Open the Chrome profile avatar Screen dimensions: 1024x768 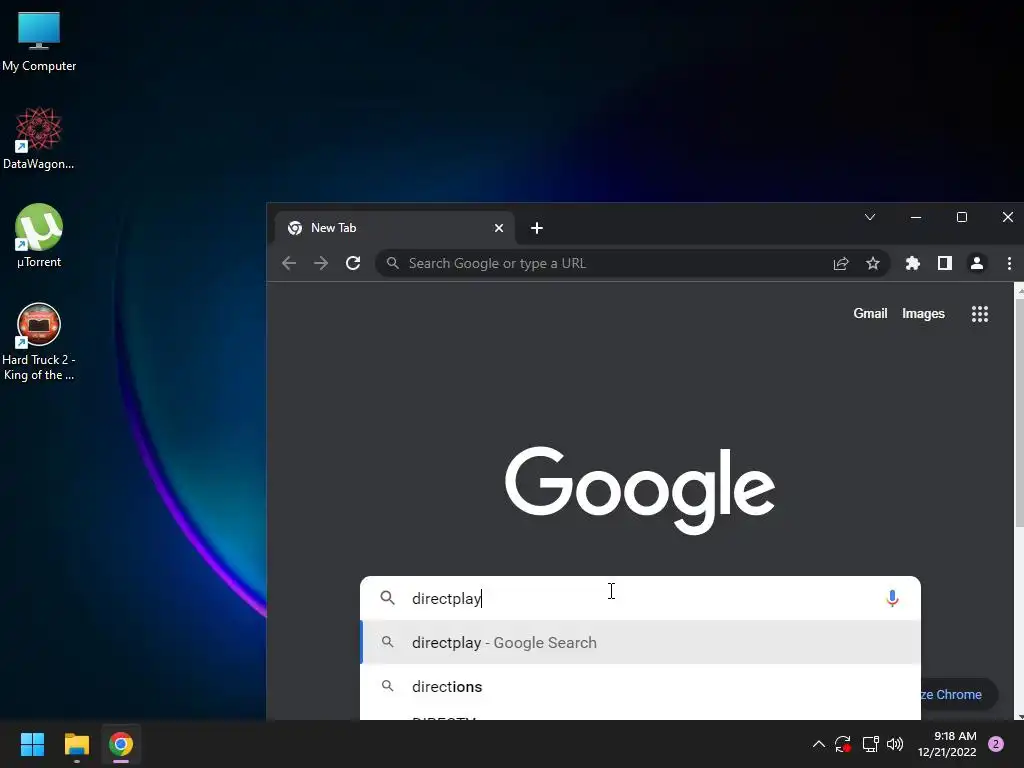[976, 263]
